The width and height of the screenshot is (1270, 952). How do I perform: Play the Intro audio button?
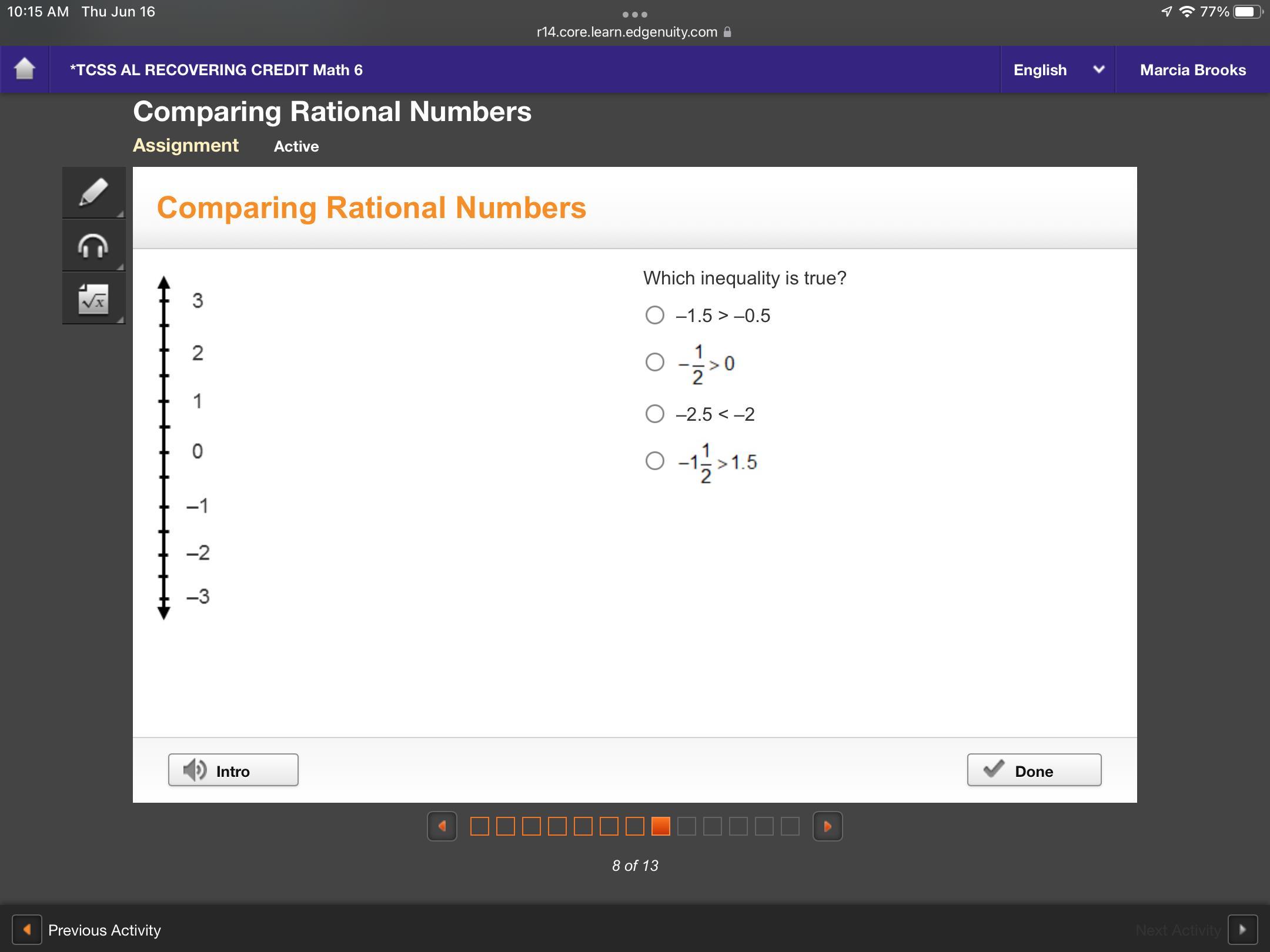(x=233, y=770)
